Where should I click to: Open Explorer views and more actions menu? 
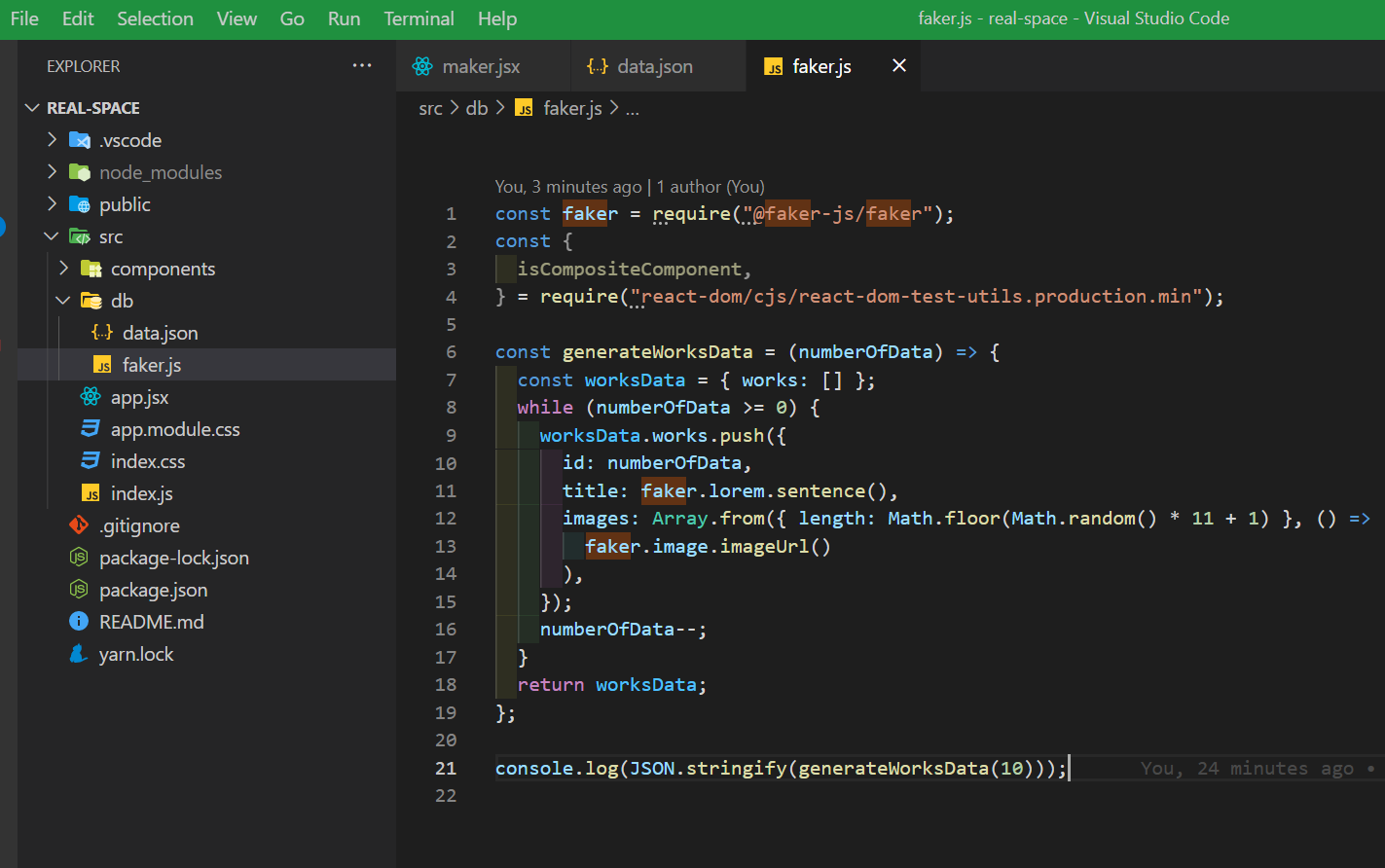click(362, 65)
